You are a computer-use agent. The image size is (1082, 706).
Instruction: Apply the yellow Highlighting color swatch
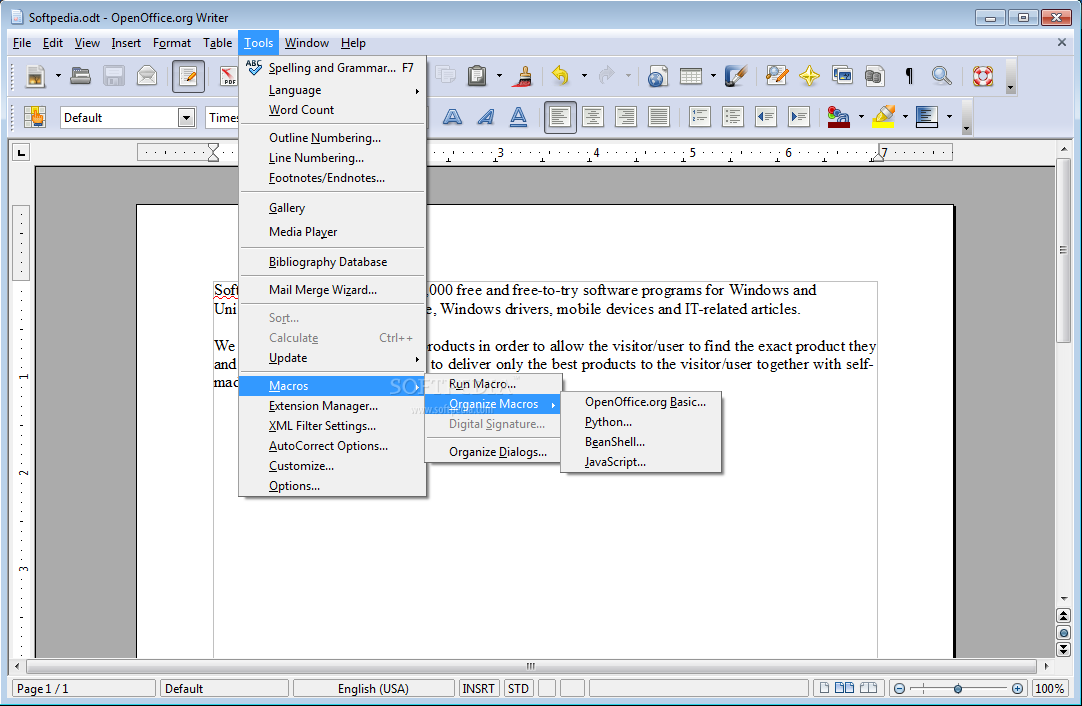(883, 117)
